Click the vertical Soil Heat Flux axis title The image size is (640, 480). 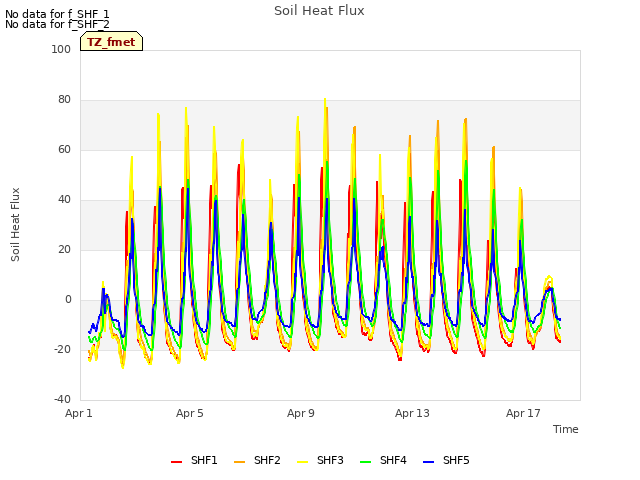15,224
